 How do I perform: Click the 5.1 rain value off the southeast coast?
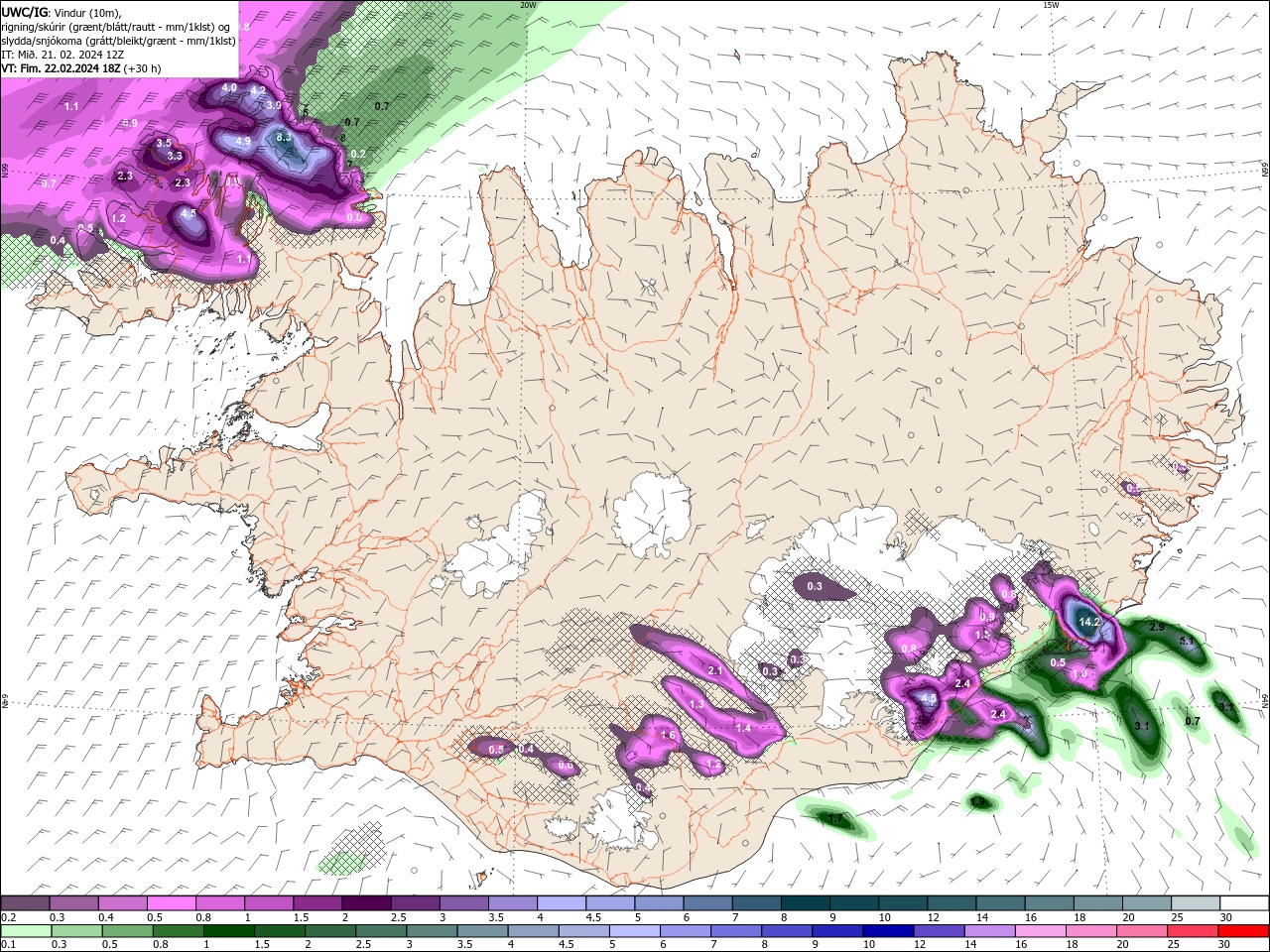(x=1187, y=642)
